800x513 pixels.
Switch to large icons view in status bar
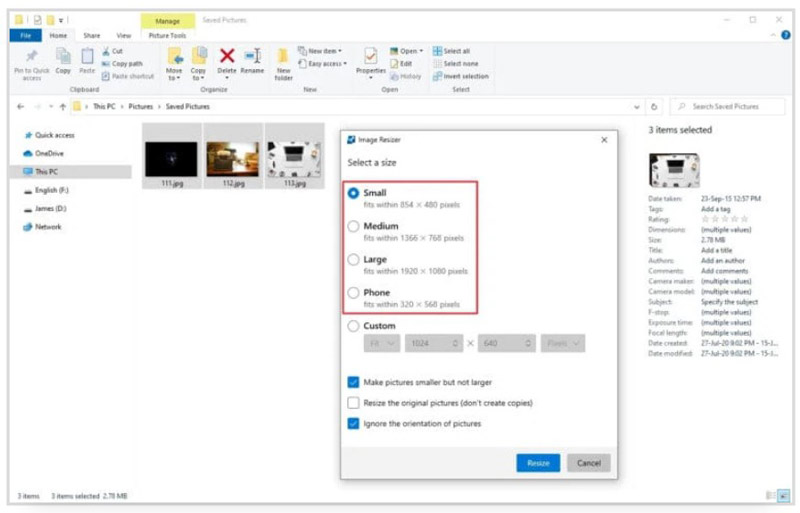tap(784, 495)
